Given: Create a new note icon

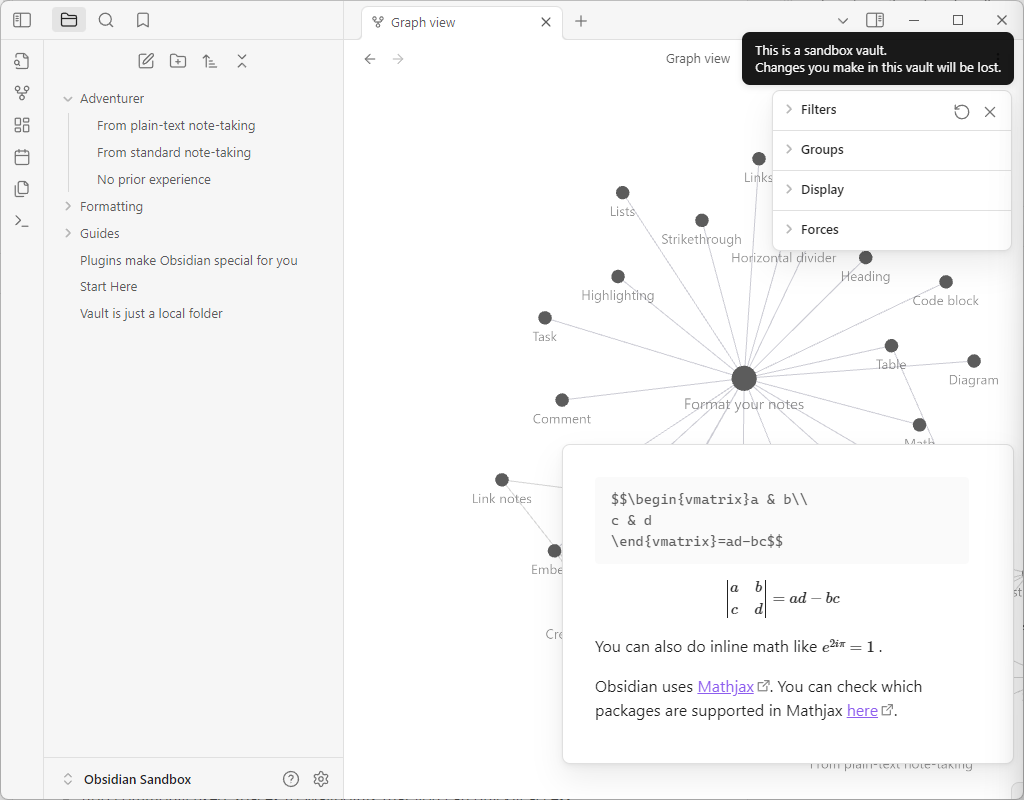Looking at the screenshot, I should pyautogui.click(x=146, y=61).
